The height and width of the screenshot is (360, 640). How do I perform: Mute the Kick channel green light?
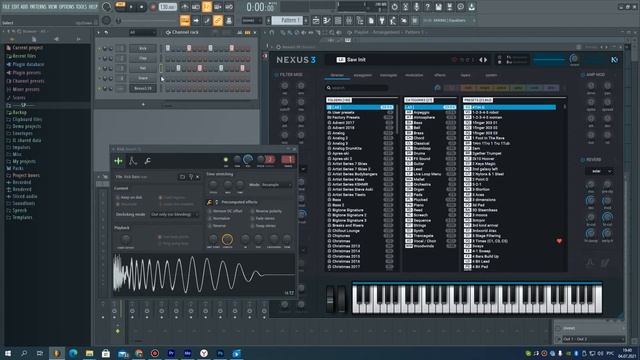tap(99, 49)
